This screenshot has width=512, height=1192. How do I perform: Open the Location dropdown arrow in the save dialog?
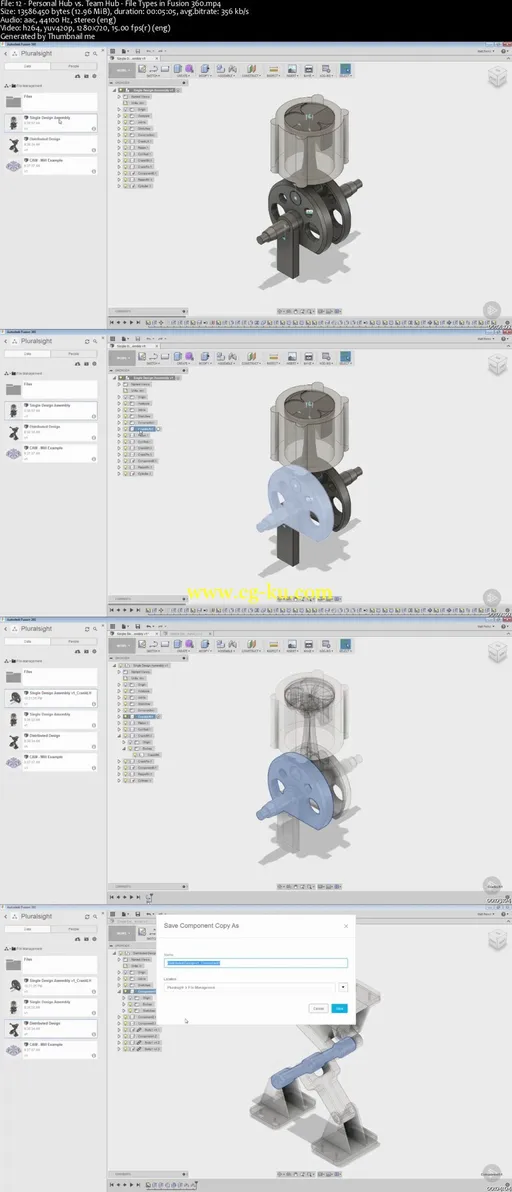(x=343, y=987)
